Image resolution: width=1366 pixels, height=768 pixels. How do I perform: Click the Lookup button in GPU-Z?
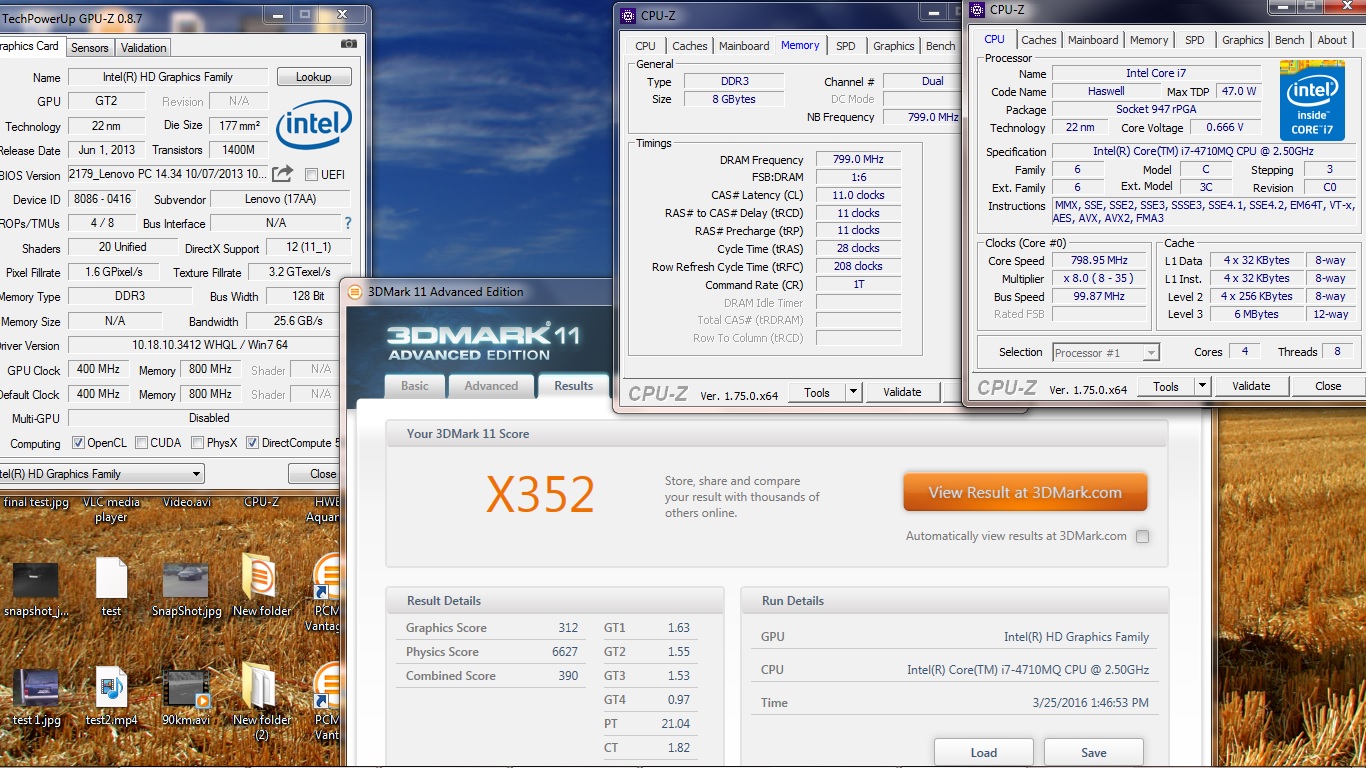(x=313, y=77)
